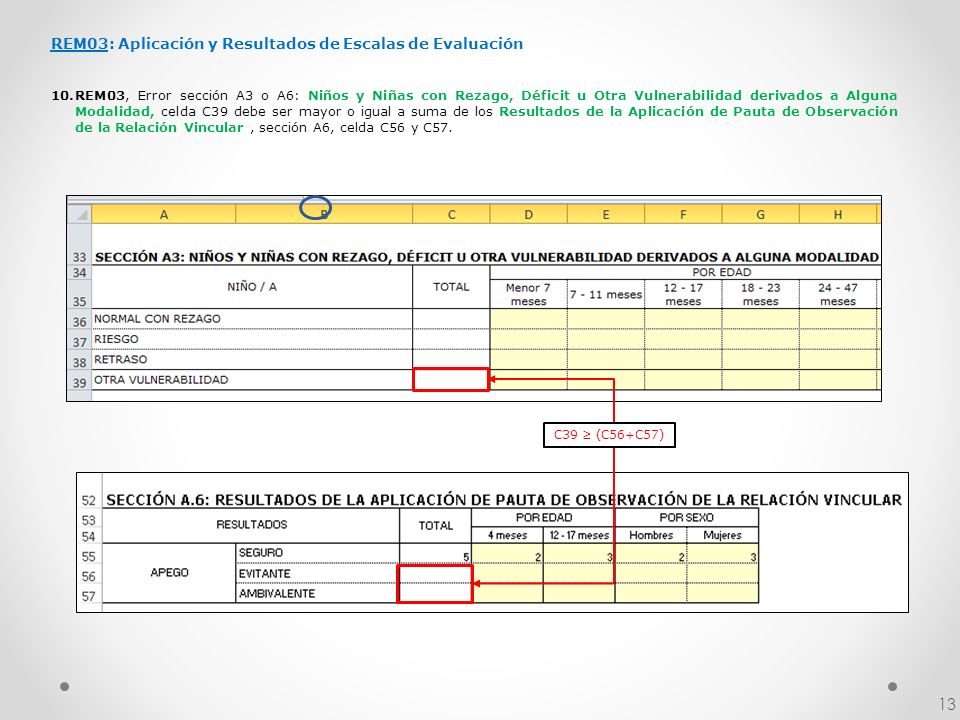Click 12 - 17 meses heading in section A3
The image size is (960, 720).
click(683, 294)
